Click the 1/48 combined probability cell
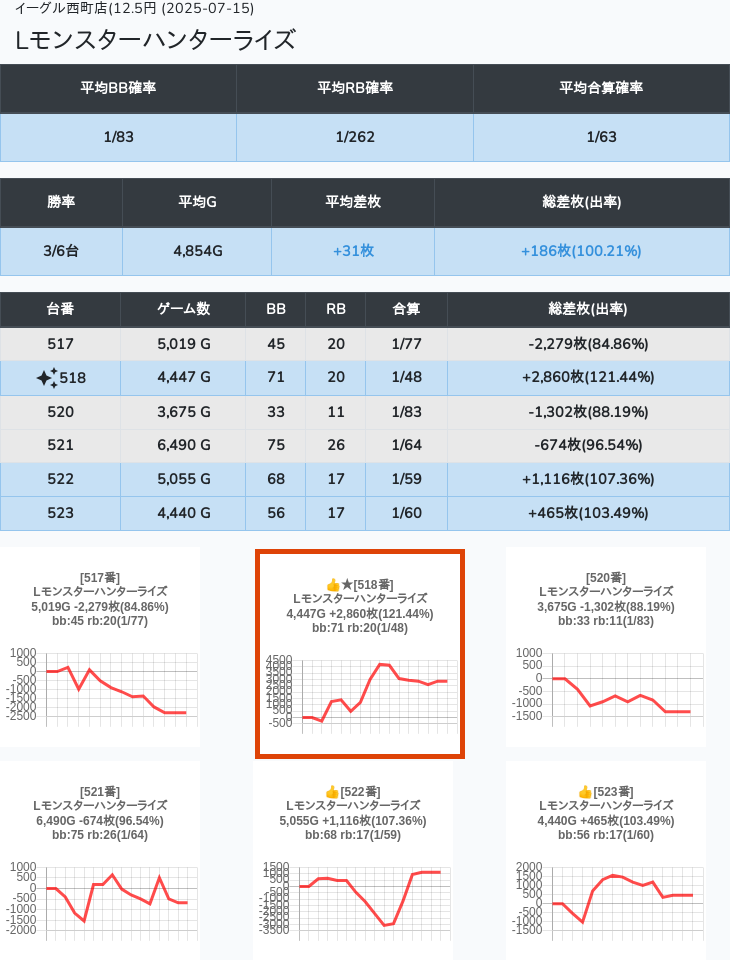Image resolution: width=730 pixels, height=960 pixels. 407,378
